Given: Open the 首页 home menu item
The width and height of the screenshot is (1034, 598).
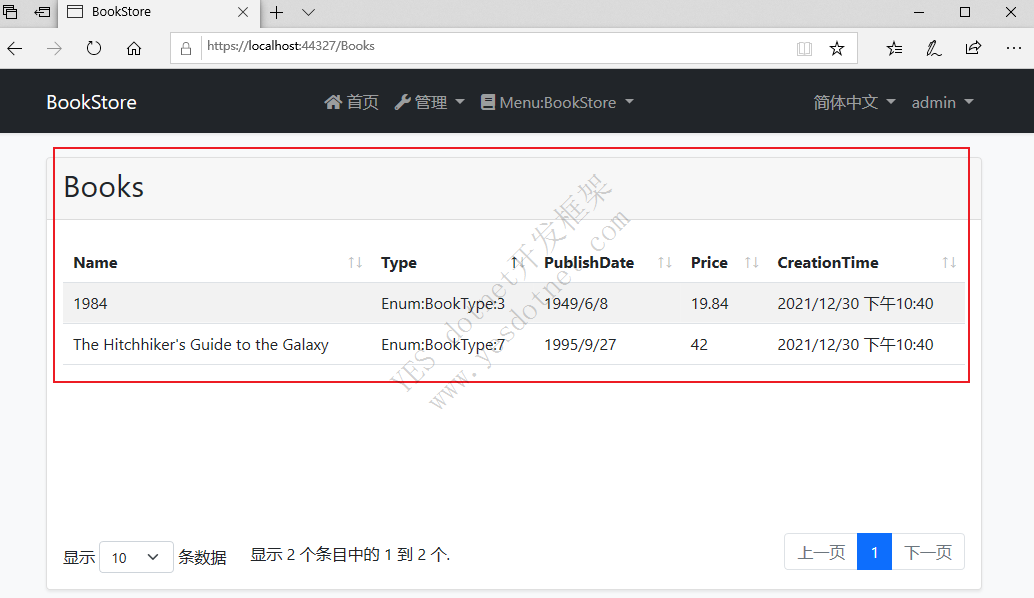Looking at the screenshot, I should click(x=351, y=102).
